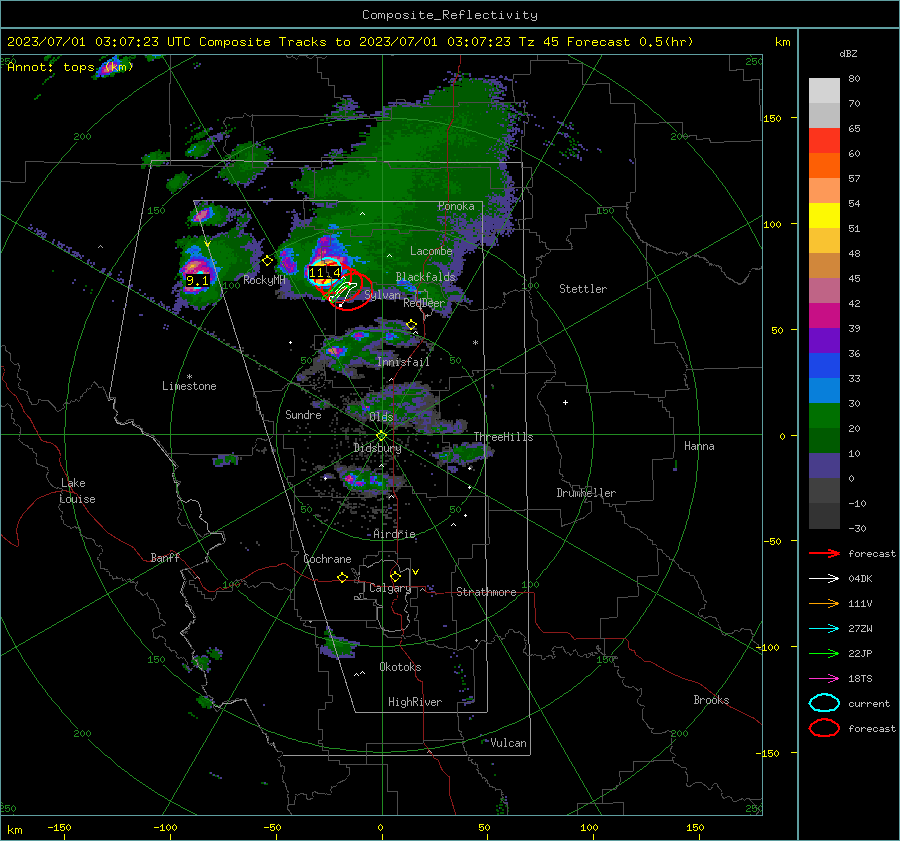Click the Annot: tops (km) label
Viewport: 900px width, 841px height.
click(x=70, y=67)
